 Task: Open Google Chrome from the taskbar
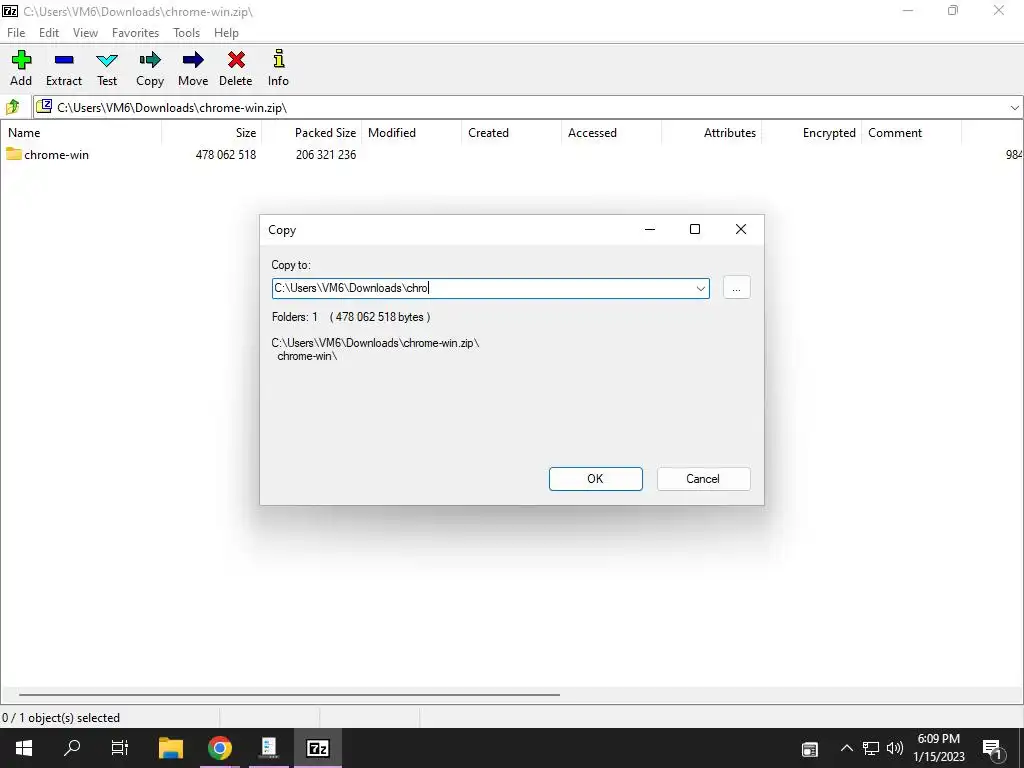[x=220, y=748]
